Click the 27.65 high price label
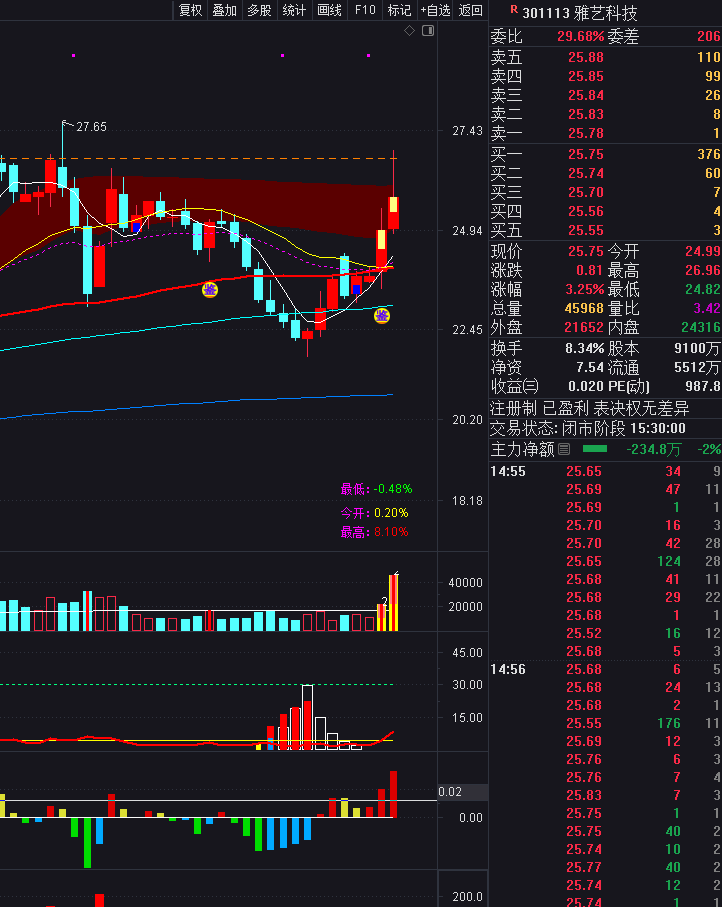Image resolution: width=722 pixels, height=907 pixels. point(91,127)
